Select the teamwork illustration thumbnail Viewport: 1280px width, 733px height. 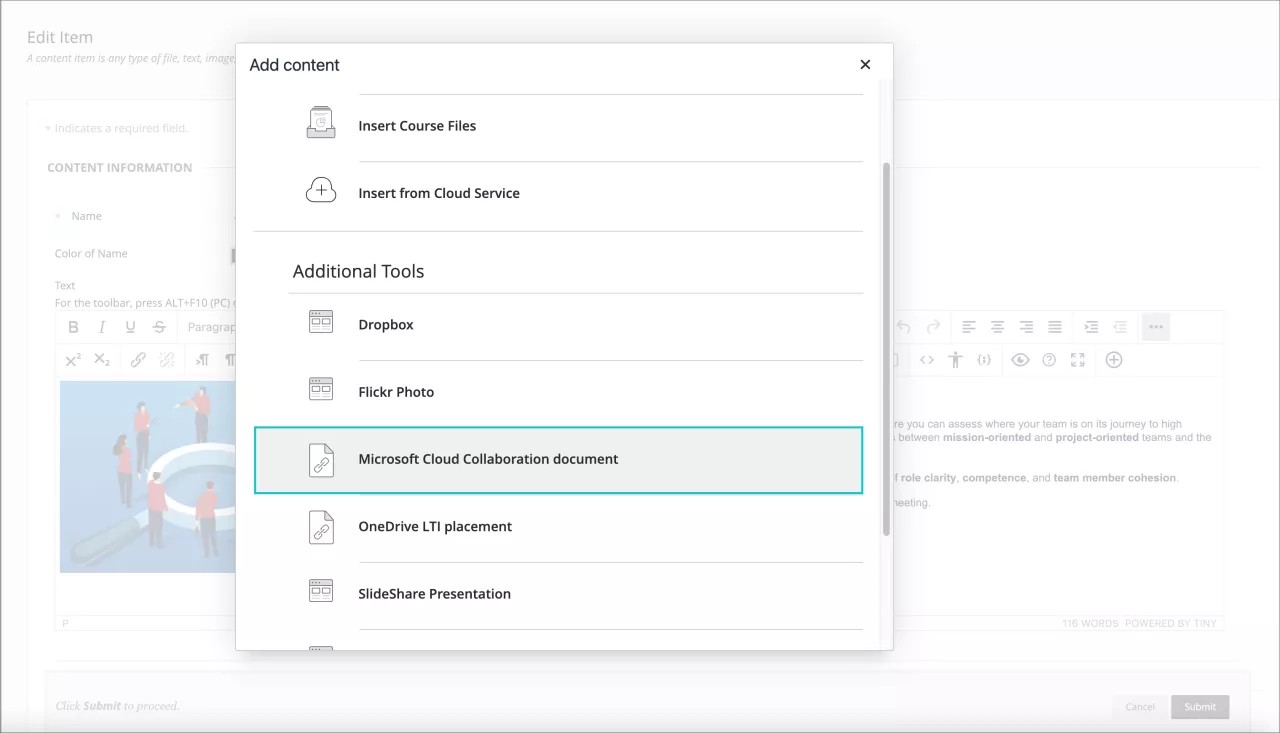point(150,477)
